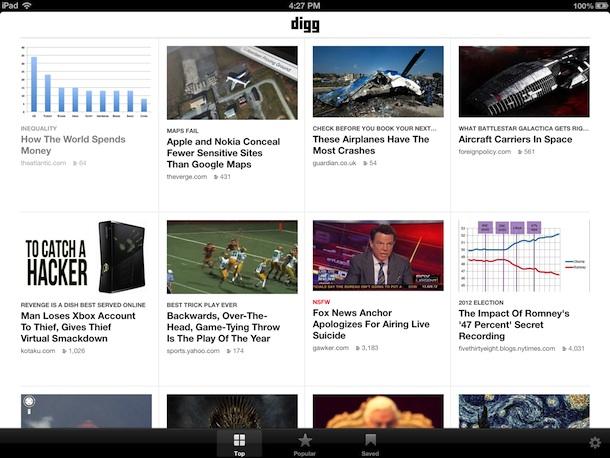Tap the 174 digg count on football story

[235, 351]
